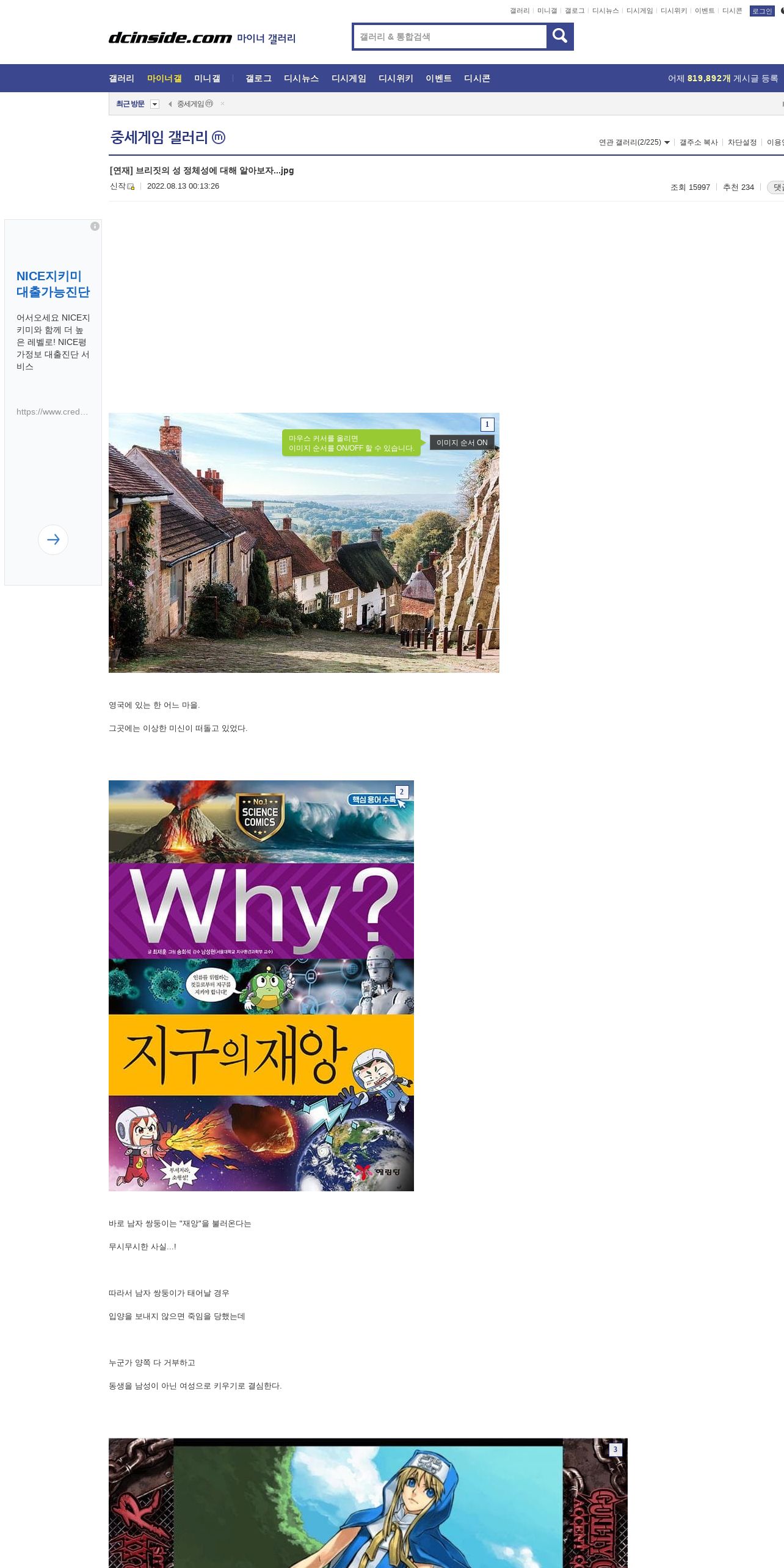
Task: Click the 로그인 button at top
Action: (762, 11)
